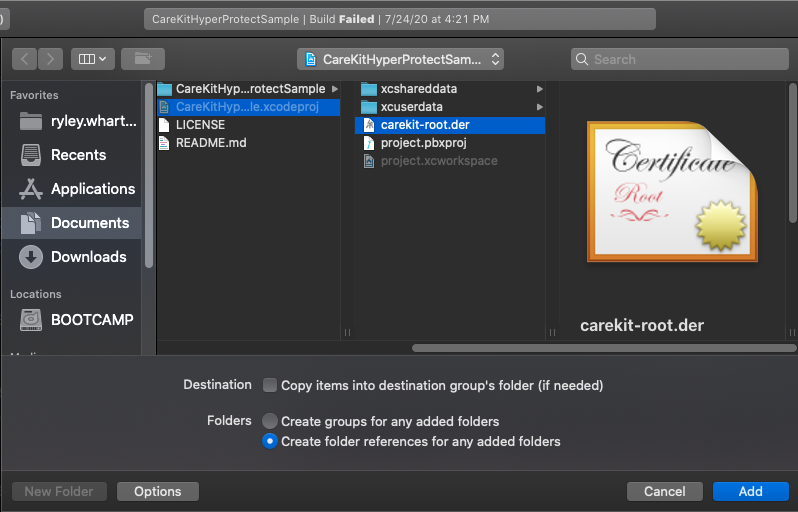Open the CareKitHyperProtectSam... path popup
The width and height of the screenshot is (798, 512).
401,60
